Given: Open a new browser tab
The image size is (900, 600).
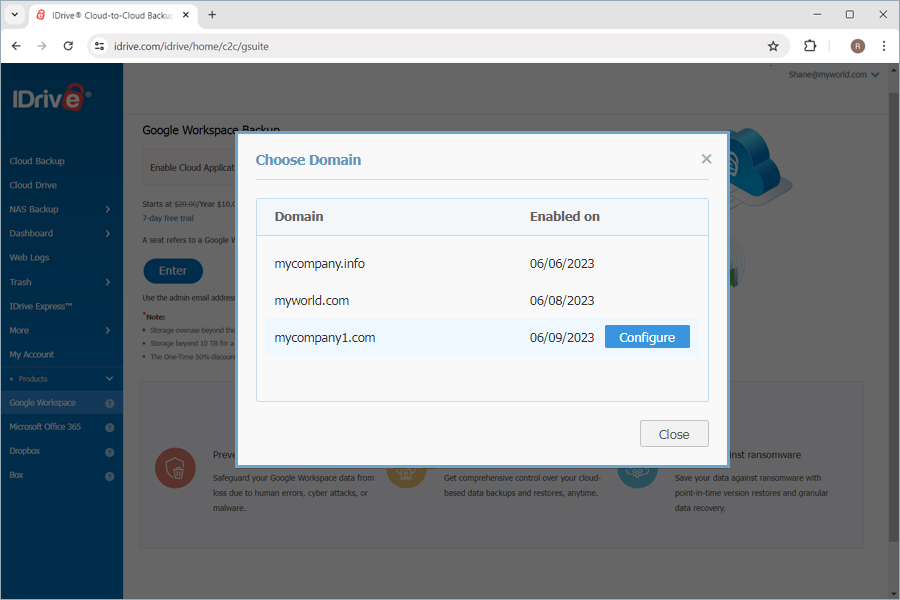Looking at the screenshot, I should click(212, 15).
